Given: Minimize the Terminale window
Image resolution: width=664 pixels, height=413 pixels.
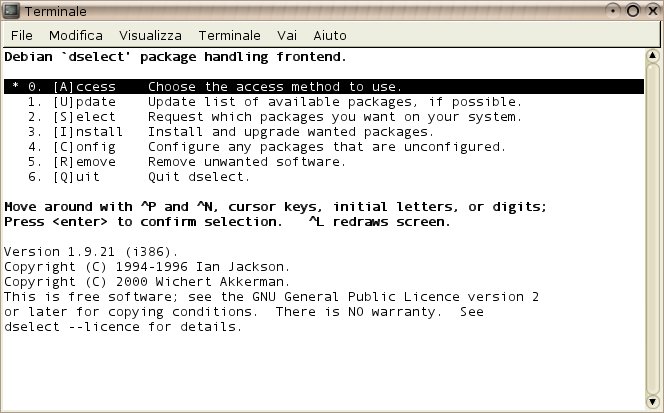Looking at the screenshot, I should pos(613,11).
